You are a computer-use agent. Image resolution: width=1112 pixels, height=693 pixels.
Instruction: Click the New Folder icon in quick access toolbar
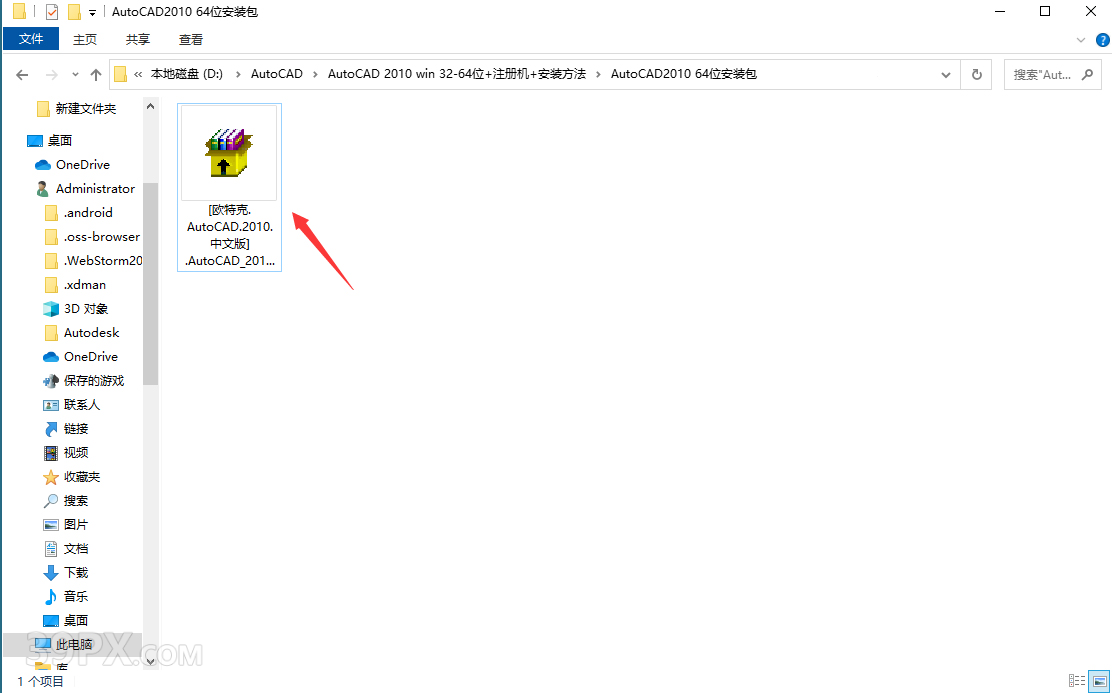[73, 11]
